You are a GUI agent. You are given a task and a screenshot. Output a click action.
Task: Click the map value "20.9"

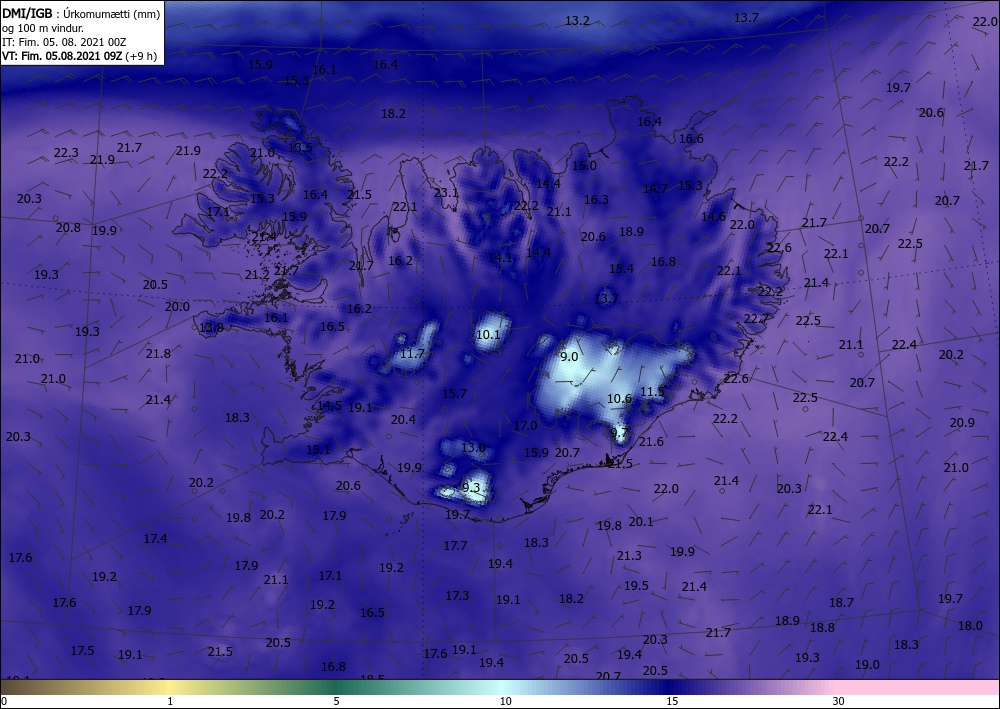tap(962, 423)
